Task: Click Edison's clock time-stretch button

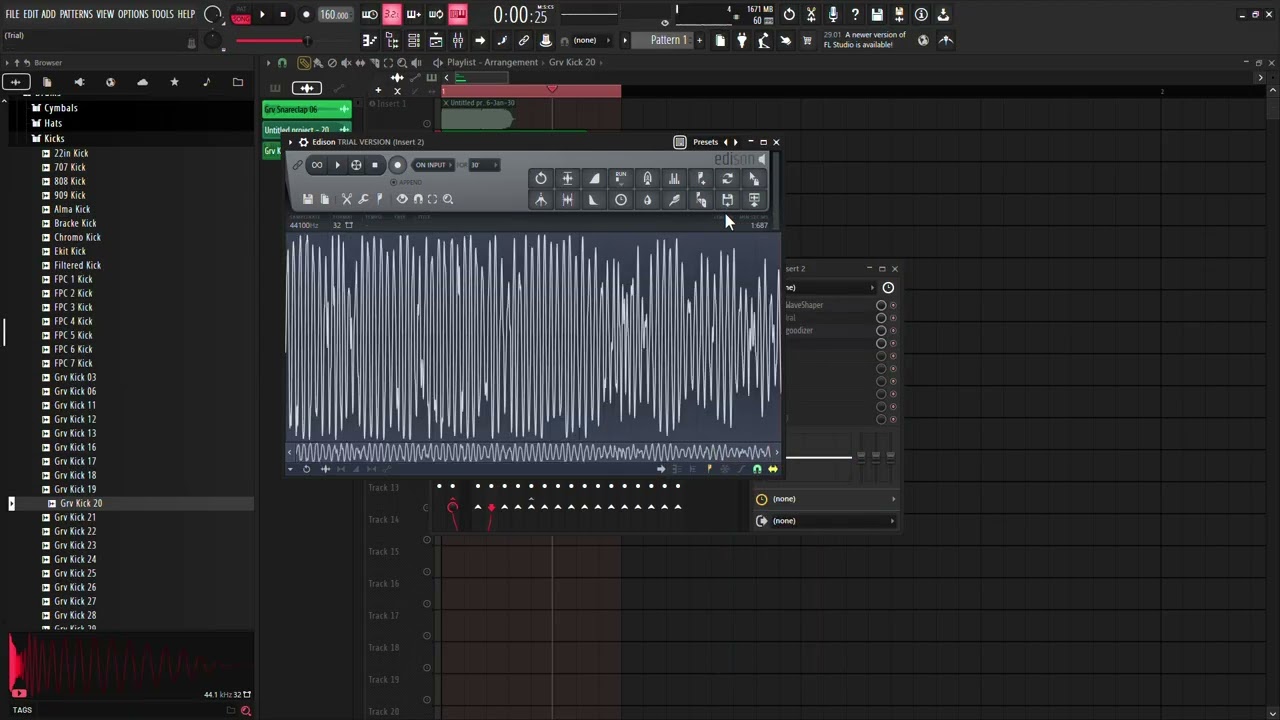Action: click(x=621, y=200)
